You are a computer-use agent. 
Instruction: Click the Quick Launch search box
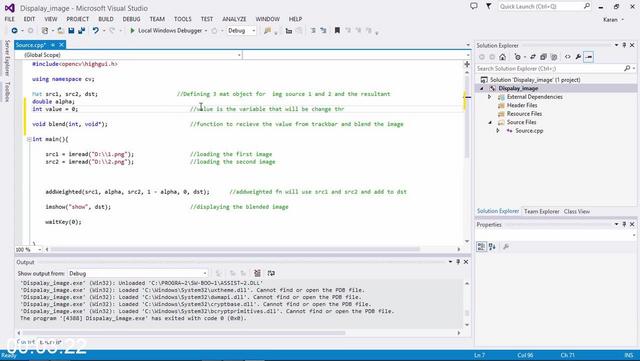[x=544, y=6]
